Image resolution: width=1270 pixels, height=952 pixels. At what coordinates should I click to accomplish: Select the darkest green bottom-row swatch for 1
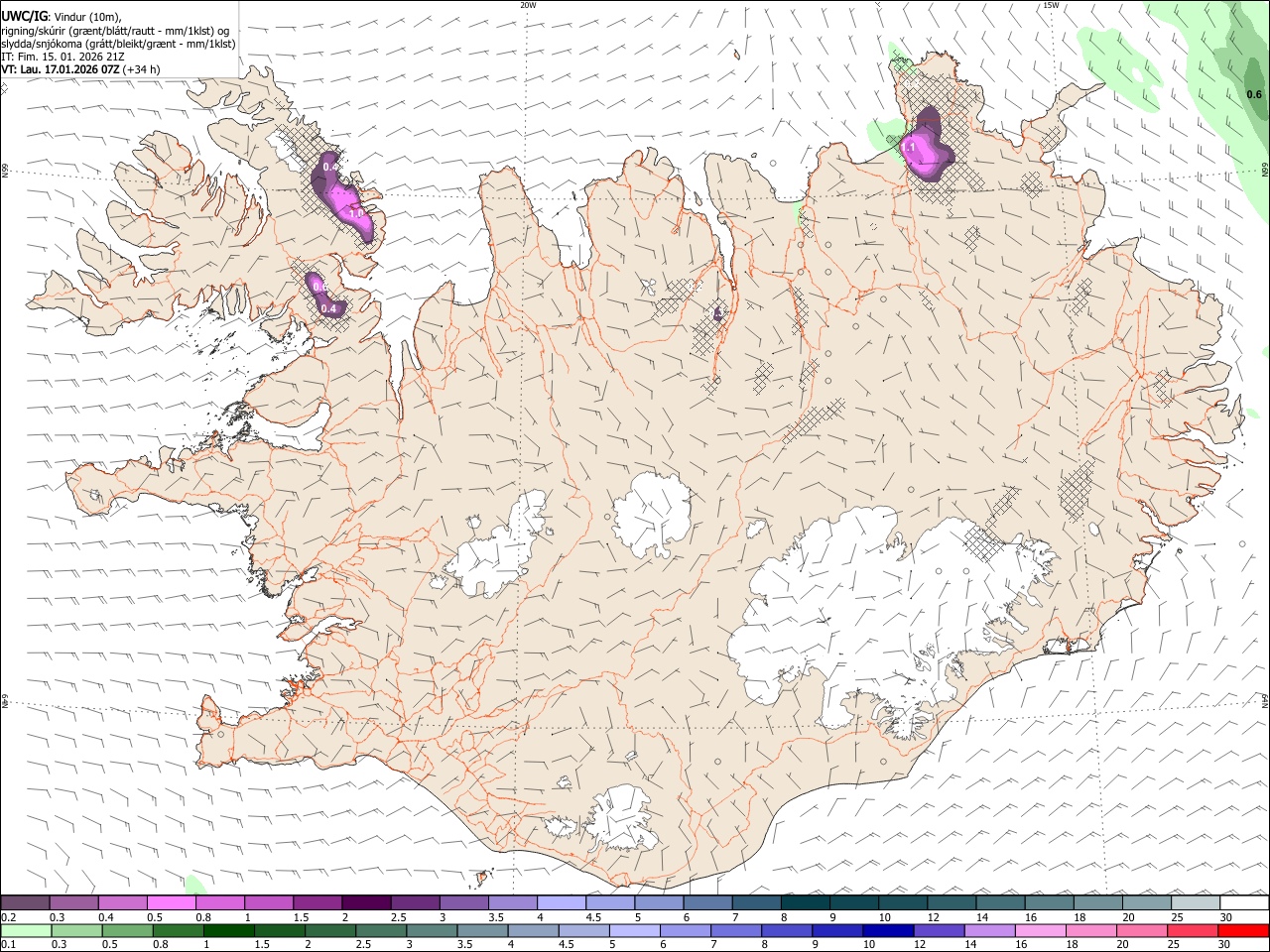[x=228, y=931]
